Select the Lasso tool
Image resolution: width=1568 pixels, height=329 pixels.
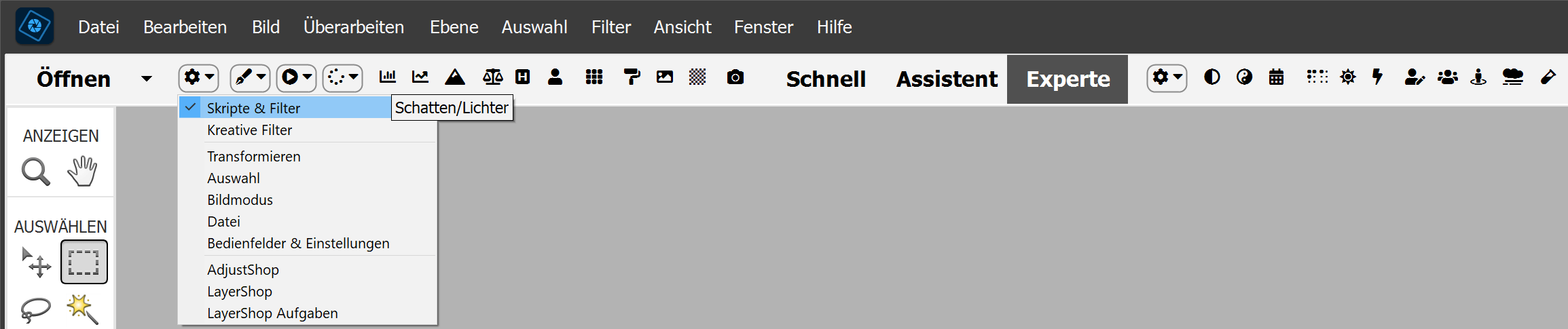coord(35,309)
